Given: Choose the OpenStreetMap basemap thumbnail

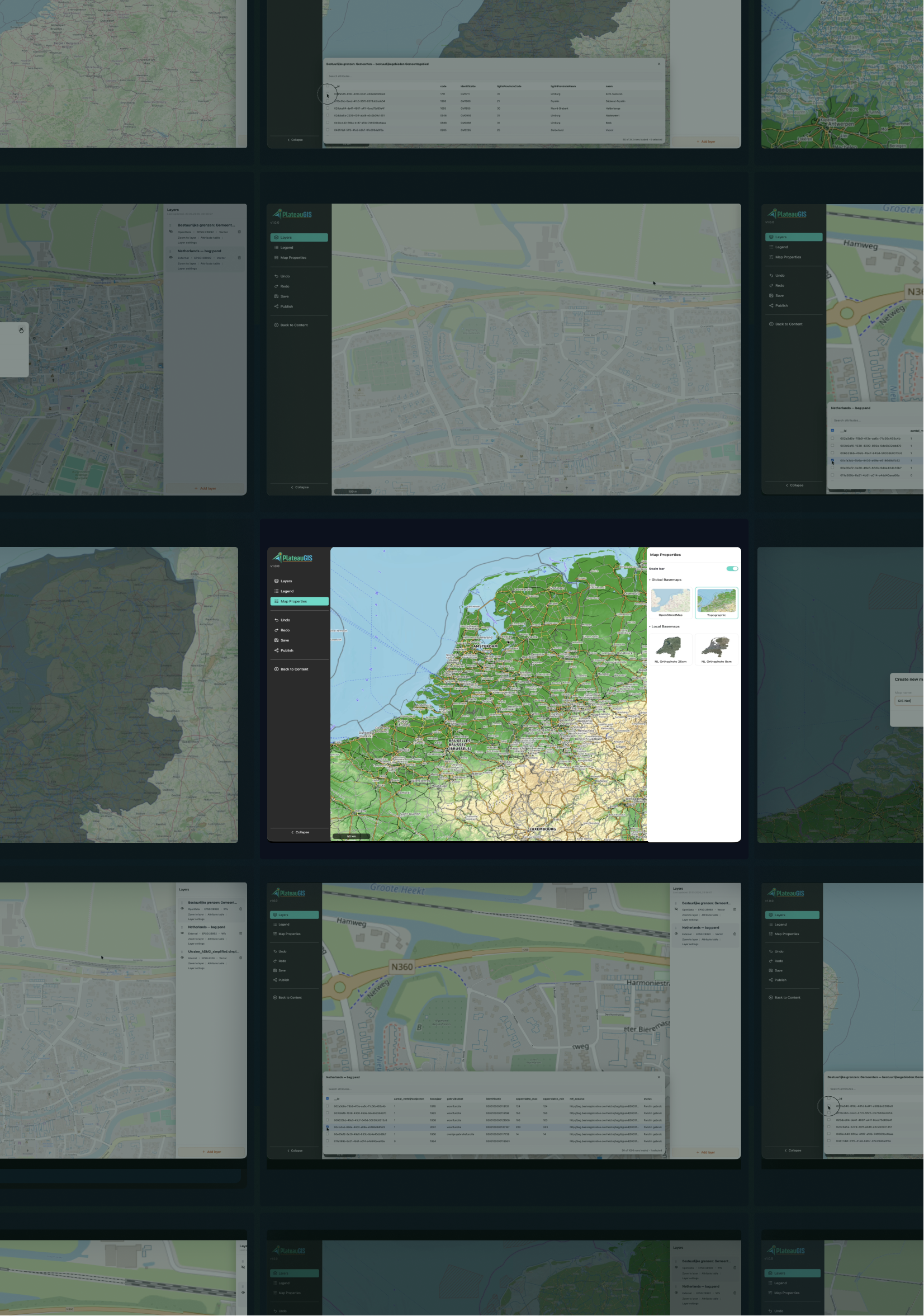Looking at the screenshot, I should pos(670,601).
